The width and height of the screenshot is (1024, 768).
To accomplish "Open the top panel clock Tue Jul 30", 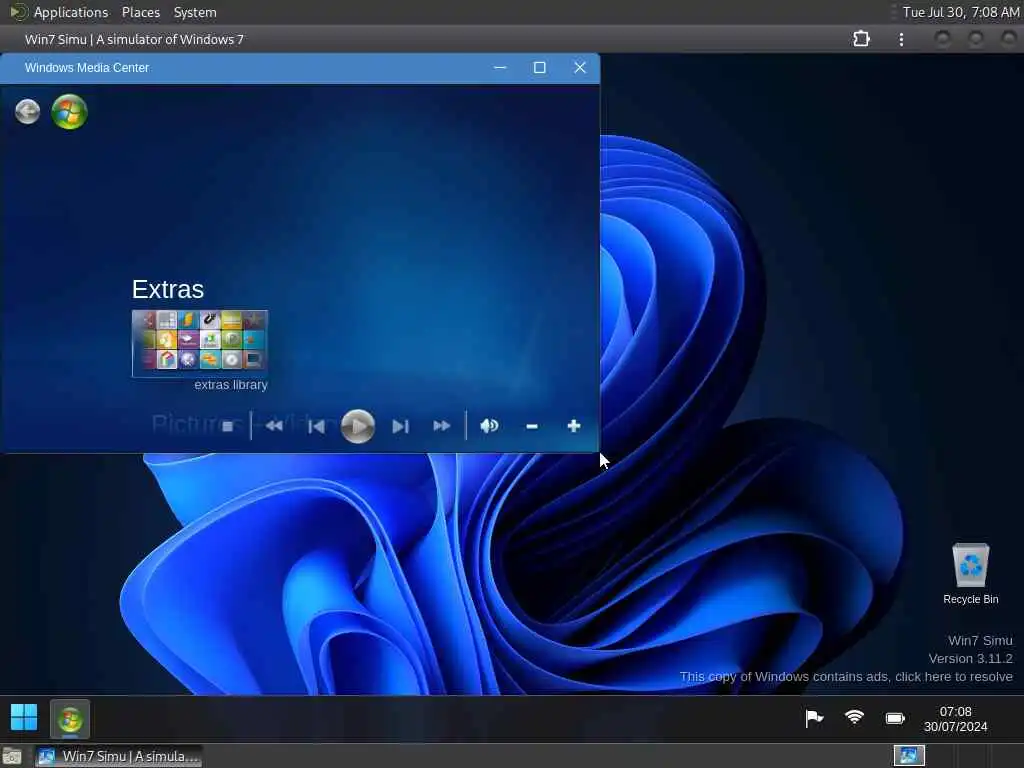I will 961,12.
